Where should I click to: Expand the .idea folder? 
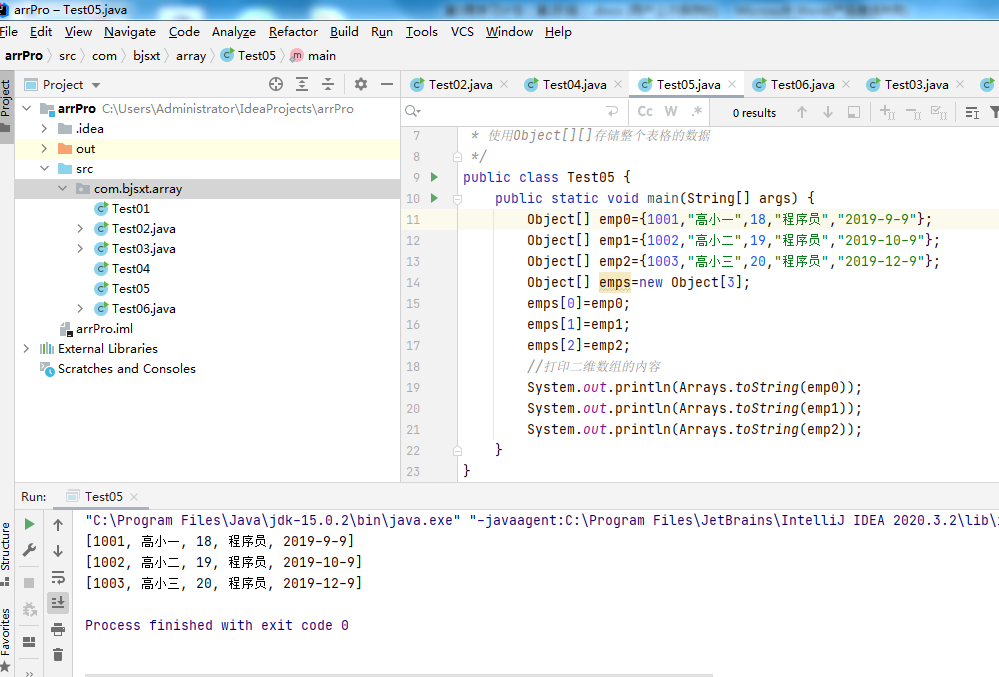coord(44,129)
